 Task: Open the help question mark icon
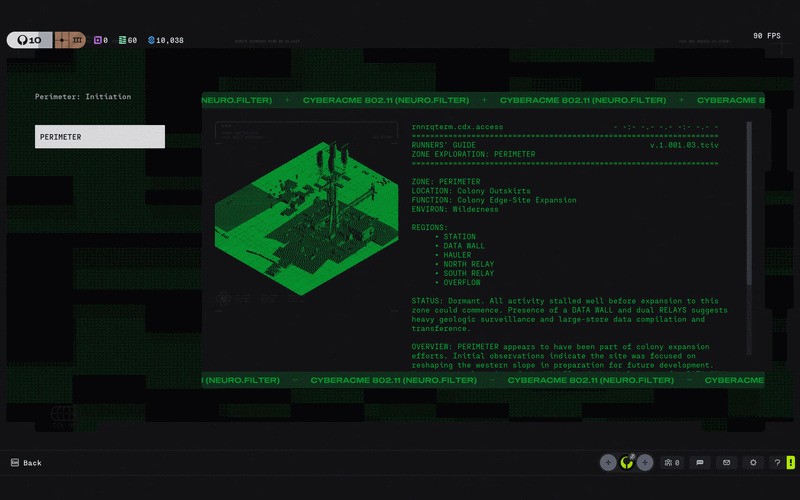777,463
